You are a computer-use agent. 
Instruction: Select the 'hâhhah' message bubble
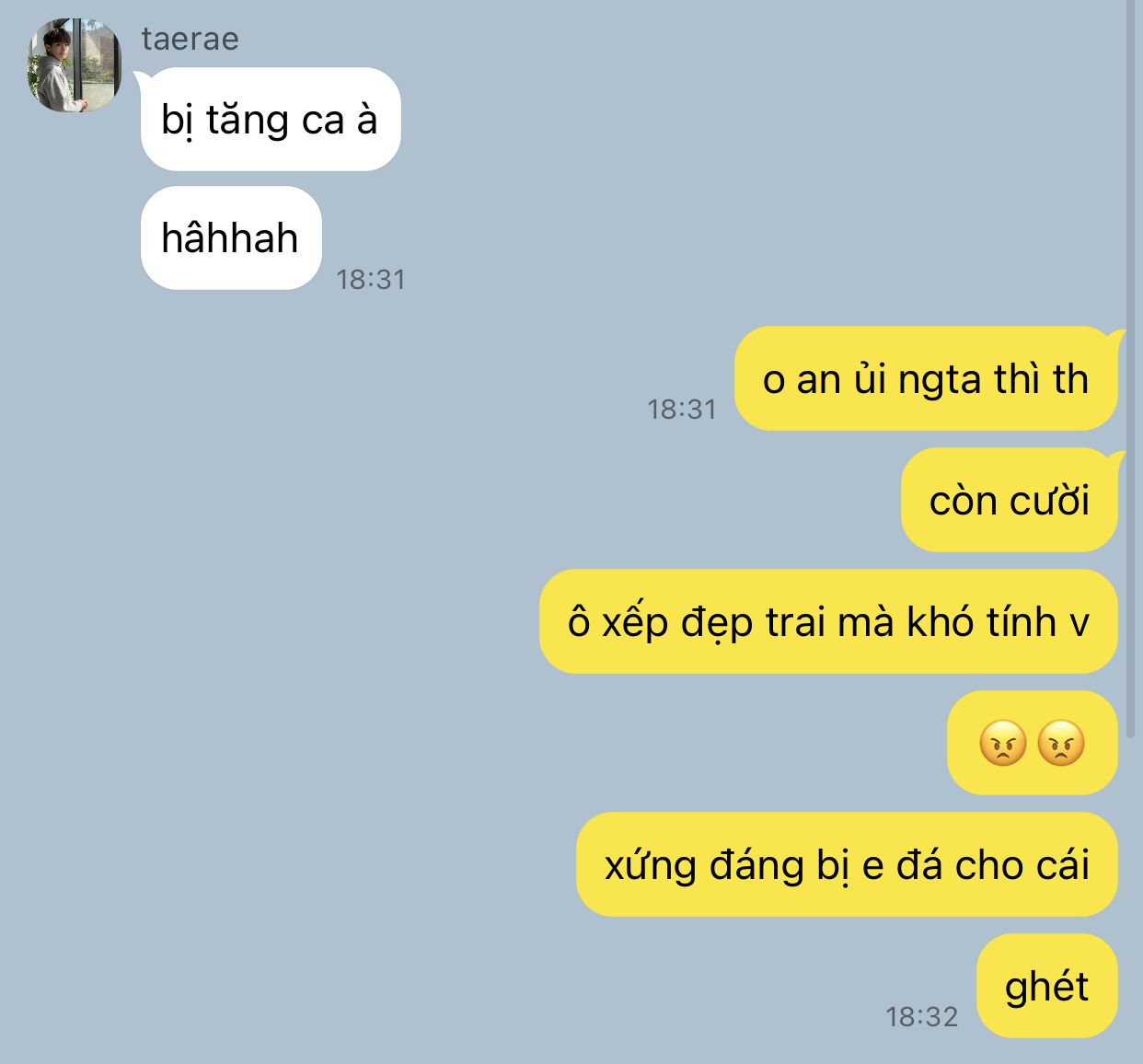[231, 237]
